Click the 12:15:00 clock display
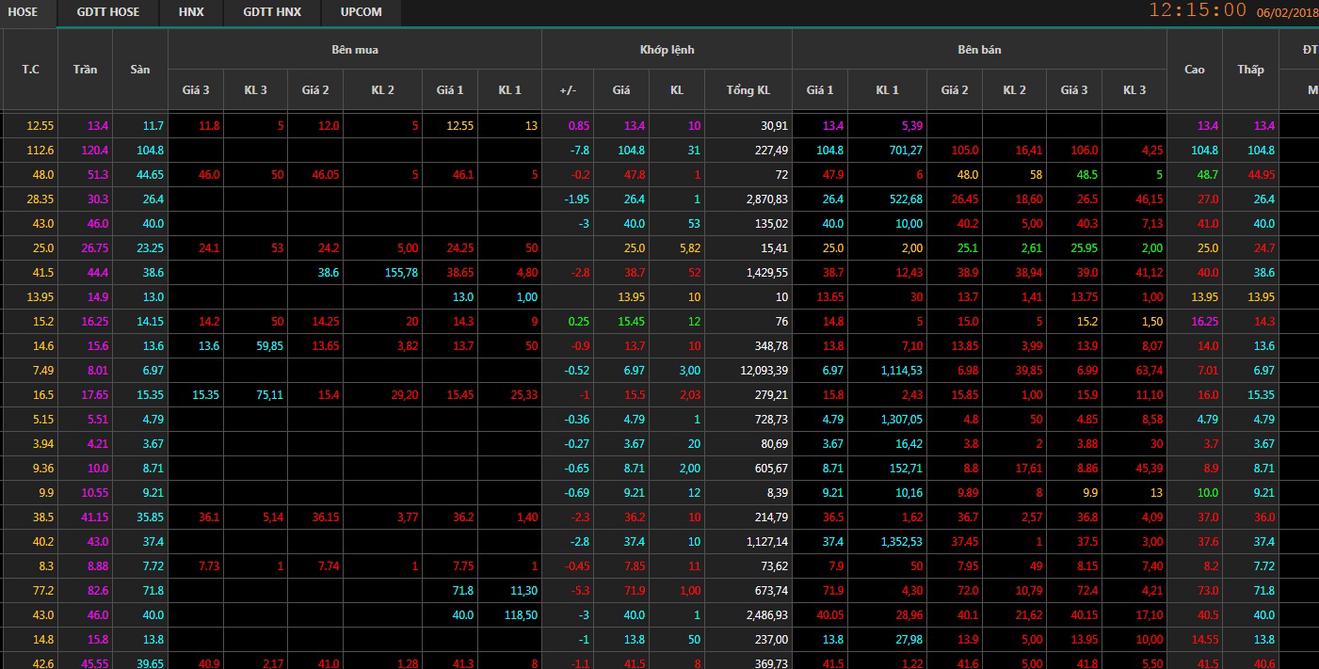Screen dimensions: 1319x669 [x=1197, y=11]
